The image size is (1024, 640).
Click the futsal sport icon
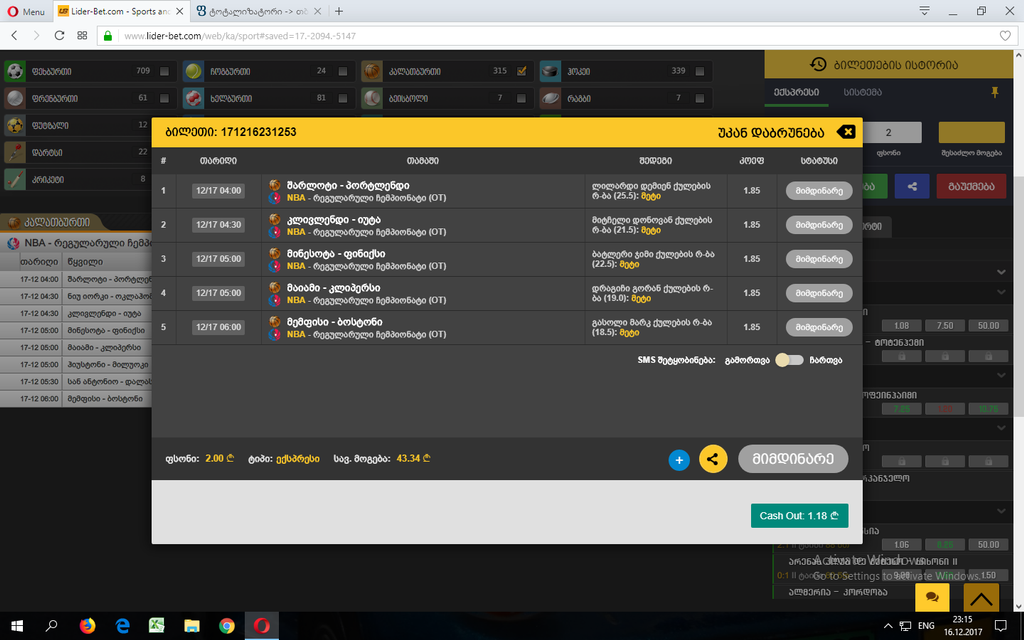tap(15, 125)
